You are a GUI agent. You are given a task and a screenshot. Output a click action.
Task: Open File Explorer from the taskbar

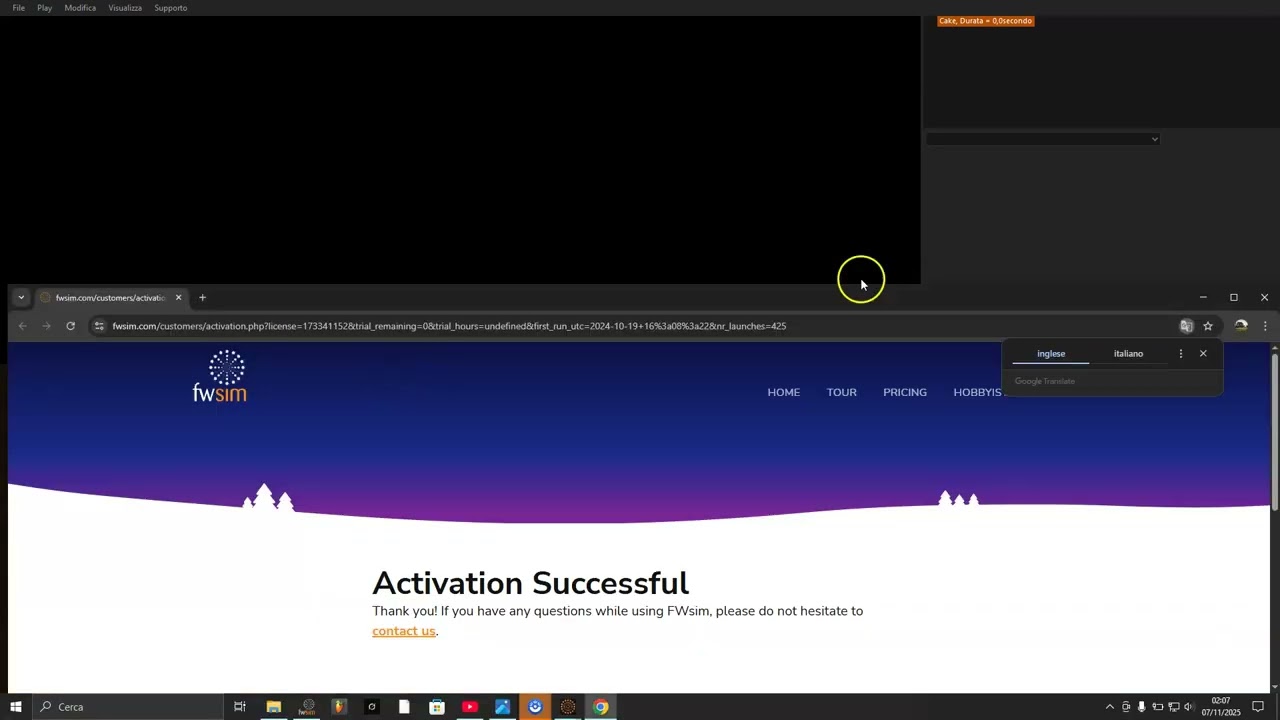273,707
